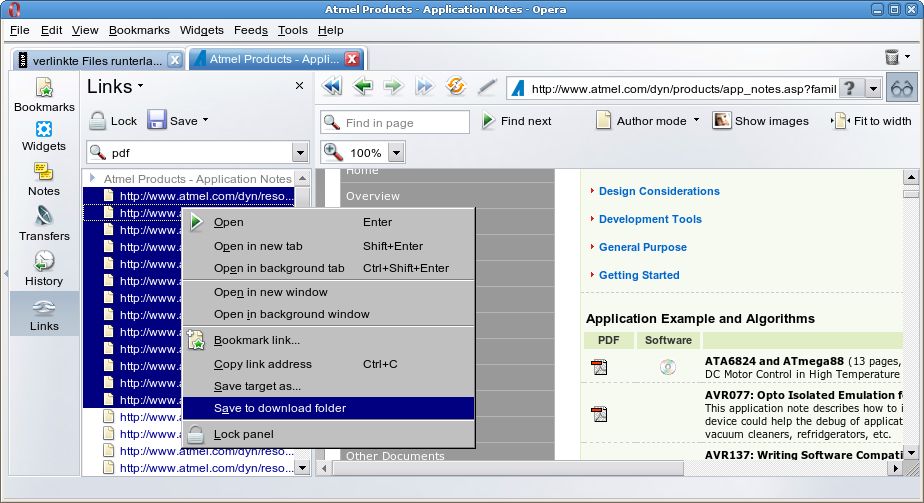Click the PDF icon for AVR077
This screenshot has width=924, height=503.
point(599,414)
